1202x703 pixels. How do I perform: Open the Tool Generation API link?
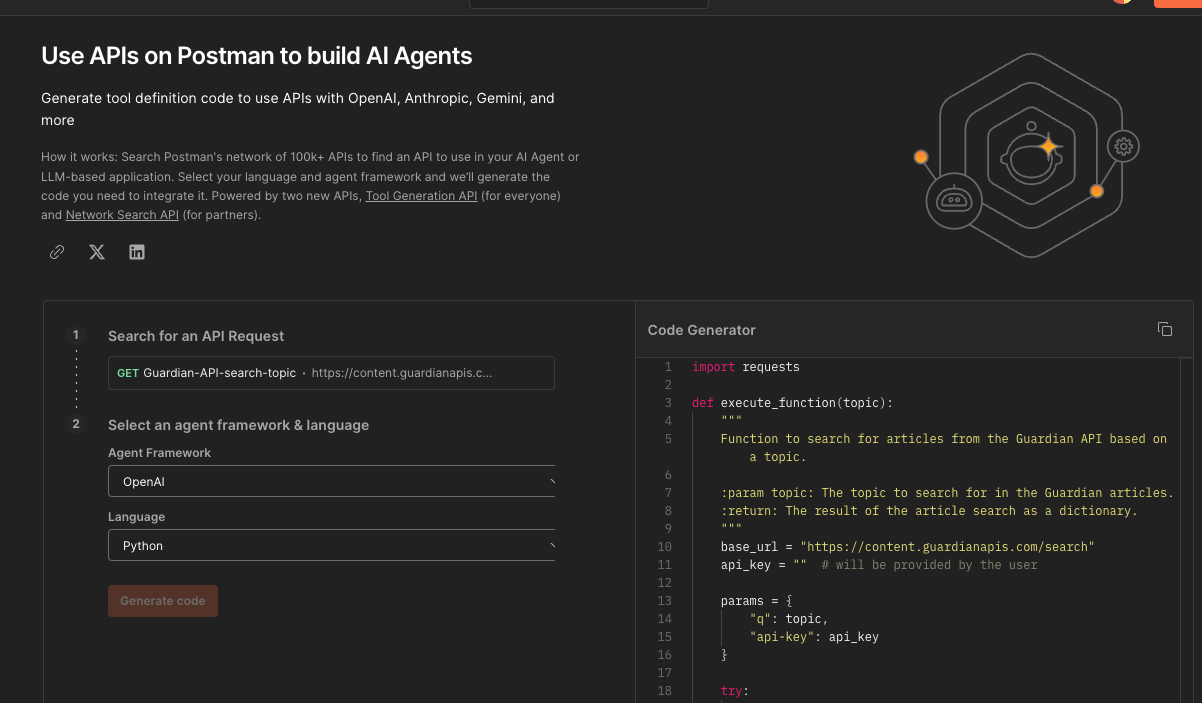click(x=421, y=196)
